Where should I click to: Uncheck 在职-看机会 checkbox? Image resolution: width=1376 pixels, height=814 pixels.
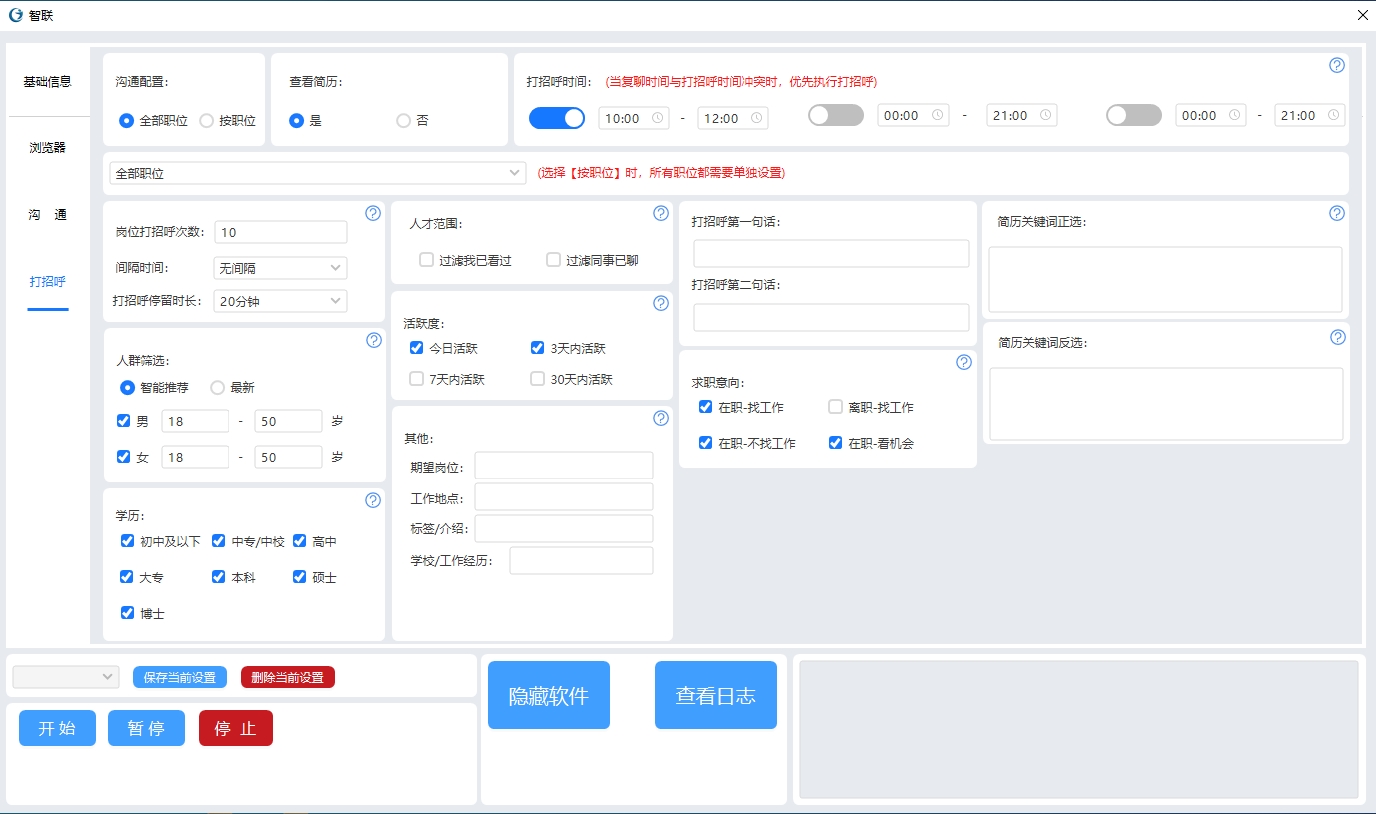pyautogui.click(x=836, y=442)
